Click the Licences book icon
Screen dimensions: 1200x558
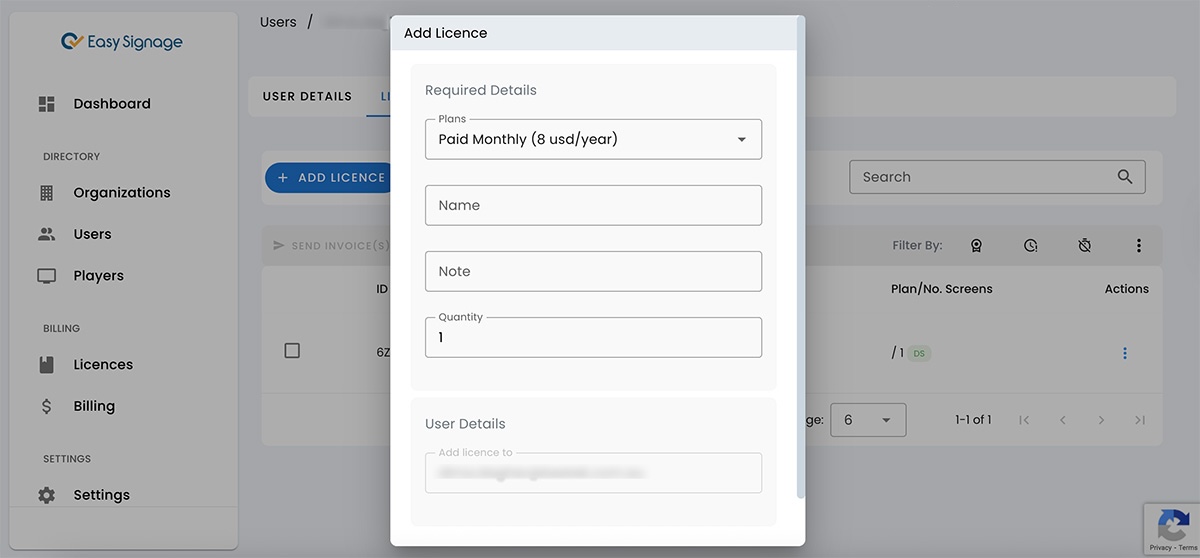pyautogui.click(x=46, y=365)
